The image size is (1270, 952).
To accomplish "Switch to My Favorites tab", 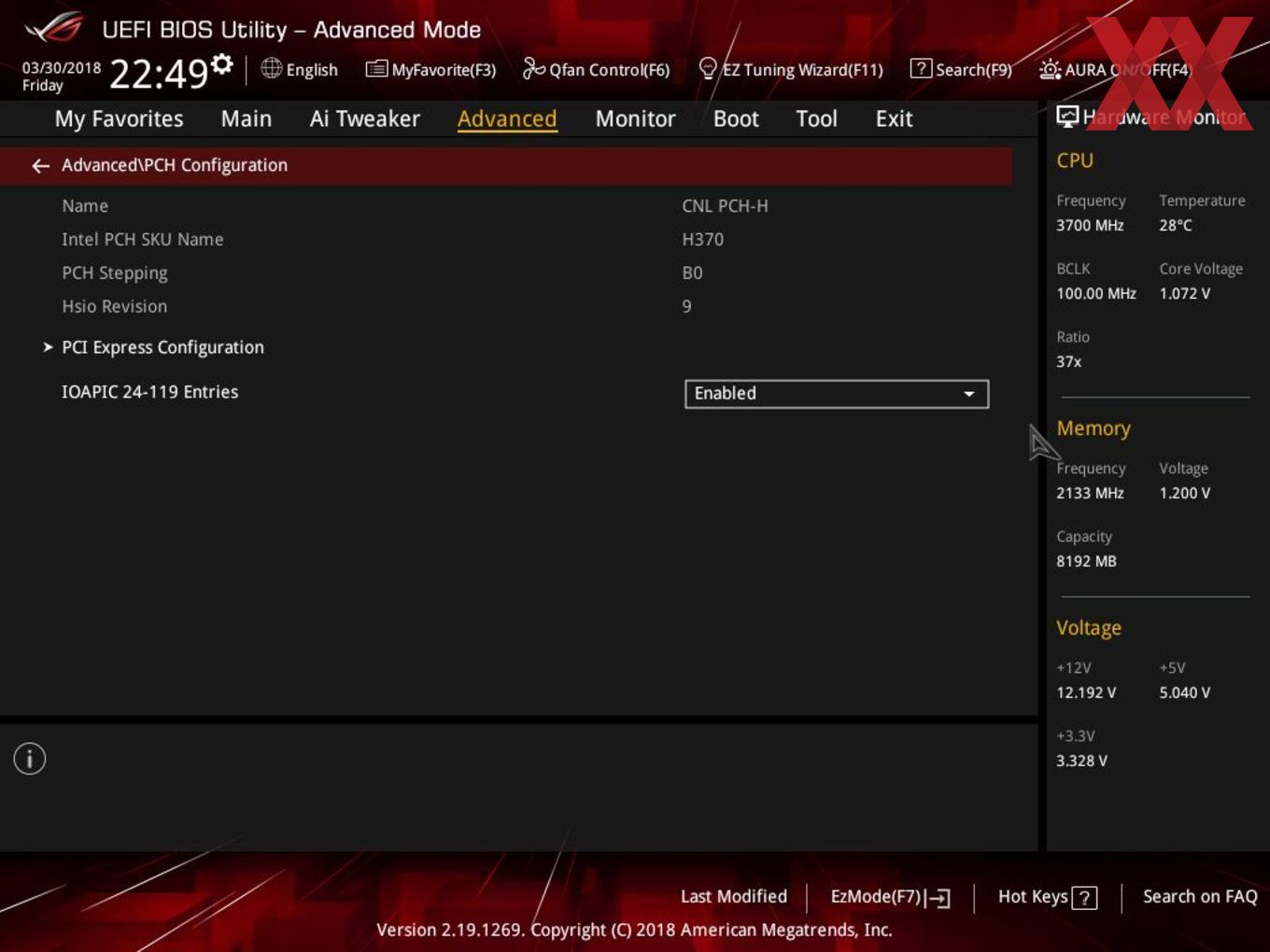I will click(x=119, y=119).
